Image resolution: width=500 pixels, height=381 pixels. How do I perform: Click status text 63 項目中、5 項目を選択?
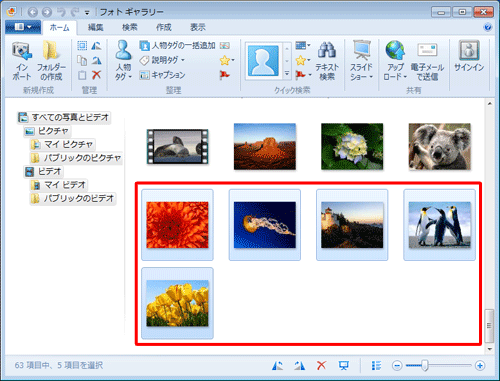pyautogui.click(x=59, y=365)
